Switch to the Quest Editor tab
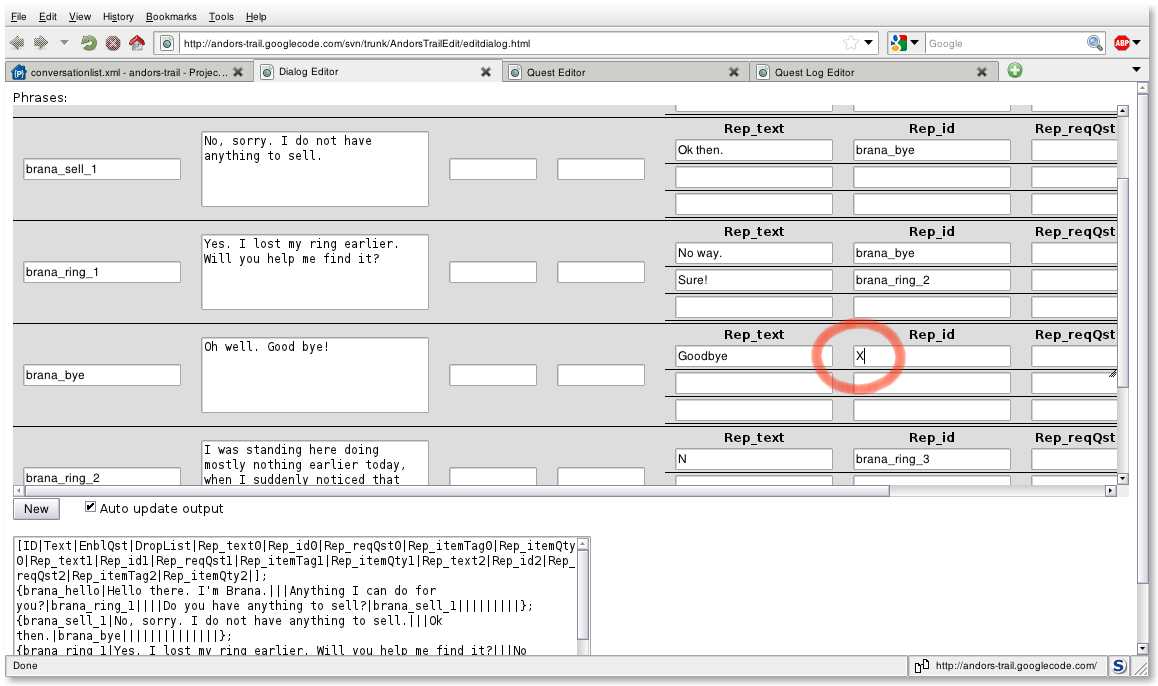This screenshot has height=686, width=1158. coord(620,72)
